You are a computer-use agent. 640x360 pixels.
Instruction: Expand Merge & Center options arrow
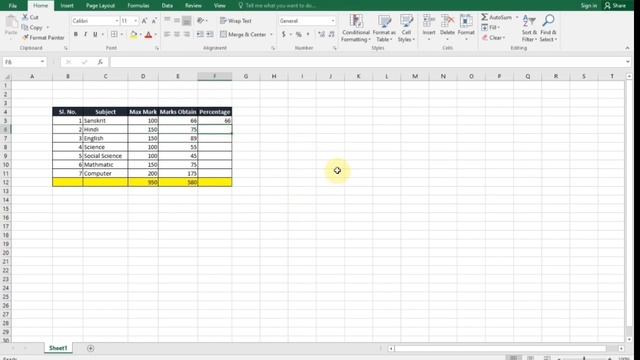pos(271,35)
